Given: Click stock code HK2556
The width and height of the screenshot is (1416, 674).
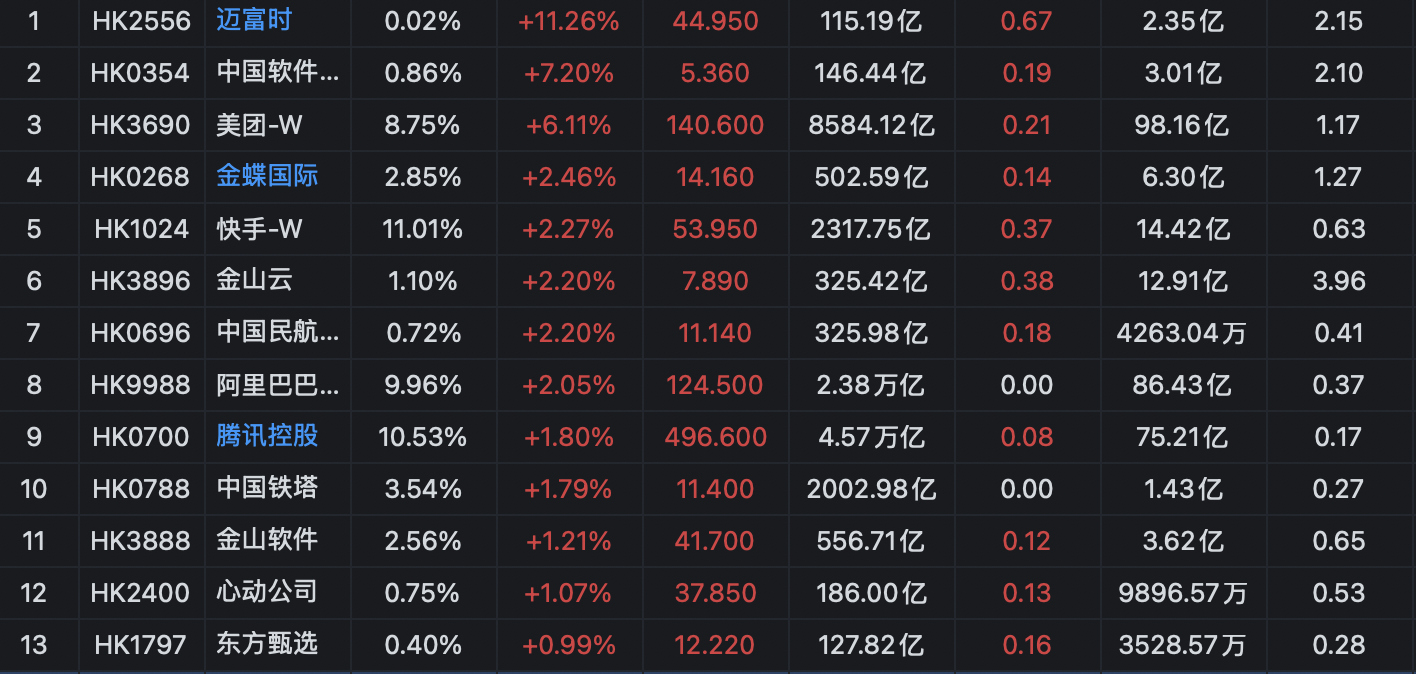Looking at the screenshot, I should [141, 21].
